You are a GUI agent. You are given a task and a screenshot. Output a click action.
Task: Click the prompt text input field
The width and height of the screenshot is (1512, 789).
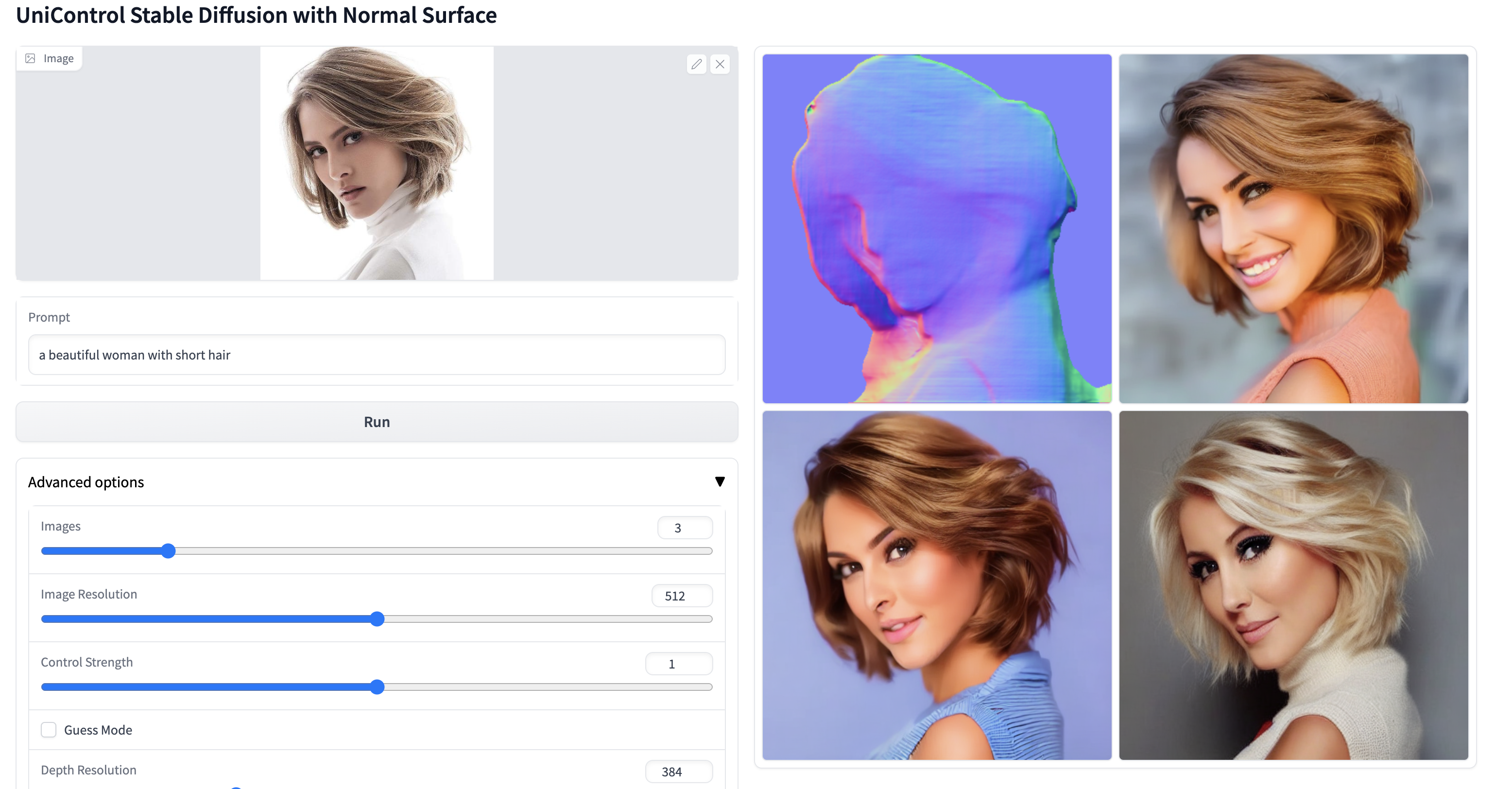tap(376, 355)
